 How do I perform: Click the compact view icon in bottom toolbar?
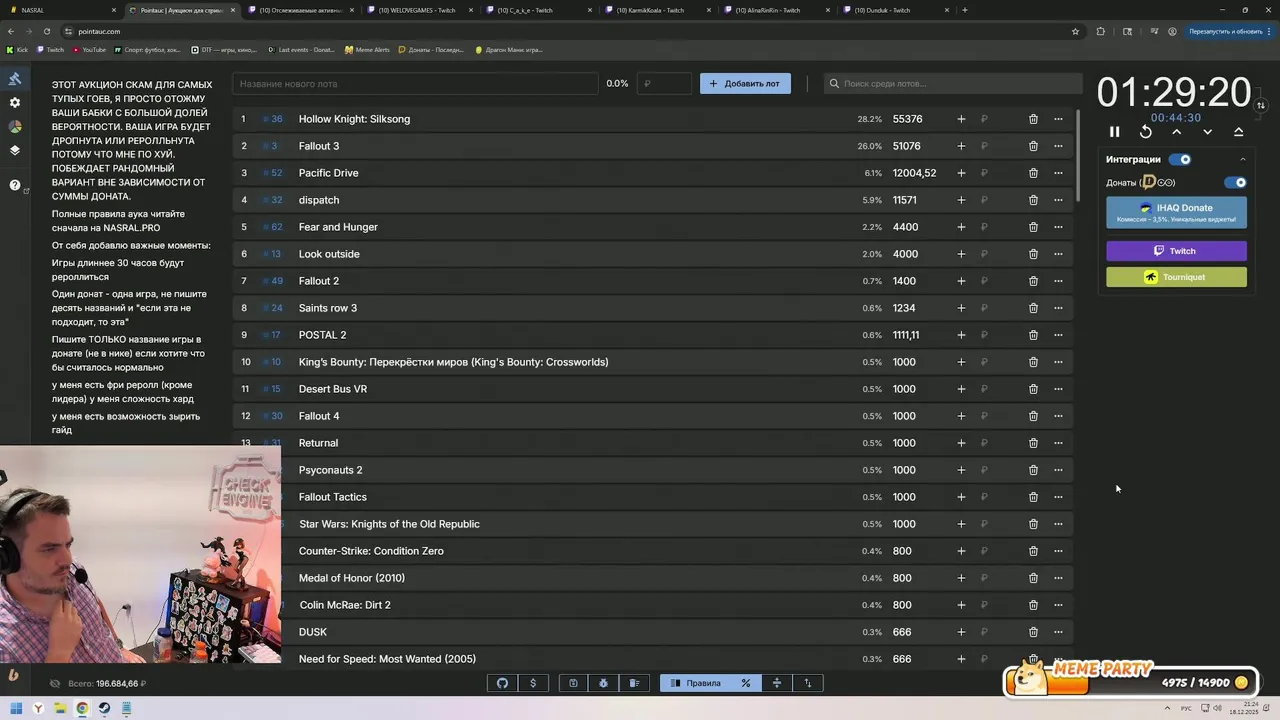click(x=777, y=683)
